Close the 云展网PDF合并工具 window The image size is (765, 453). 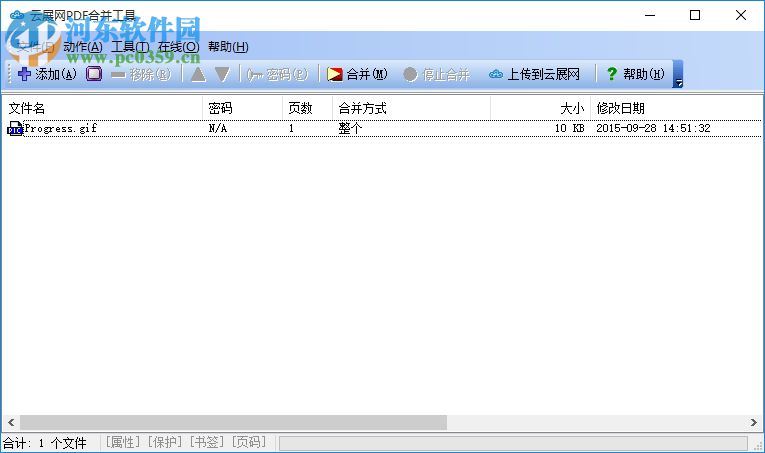741,15
